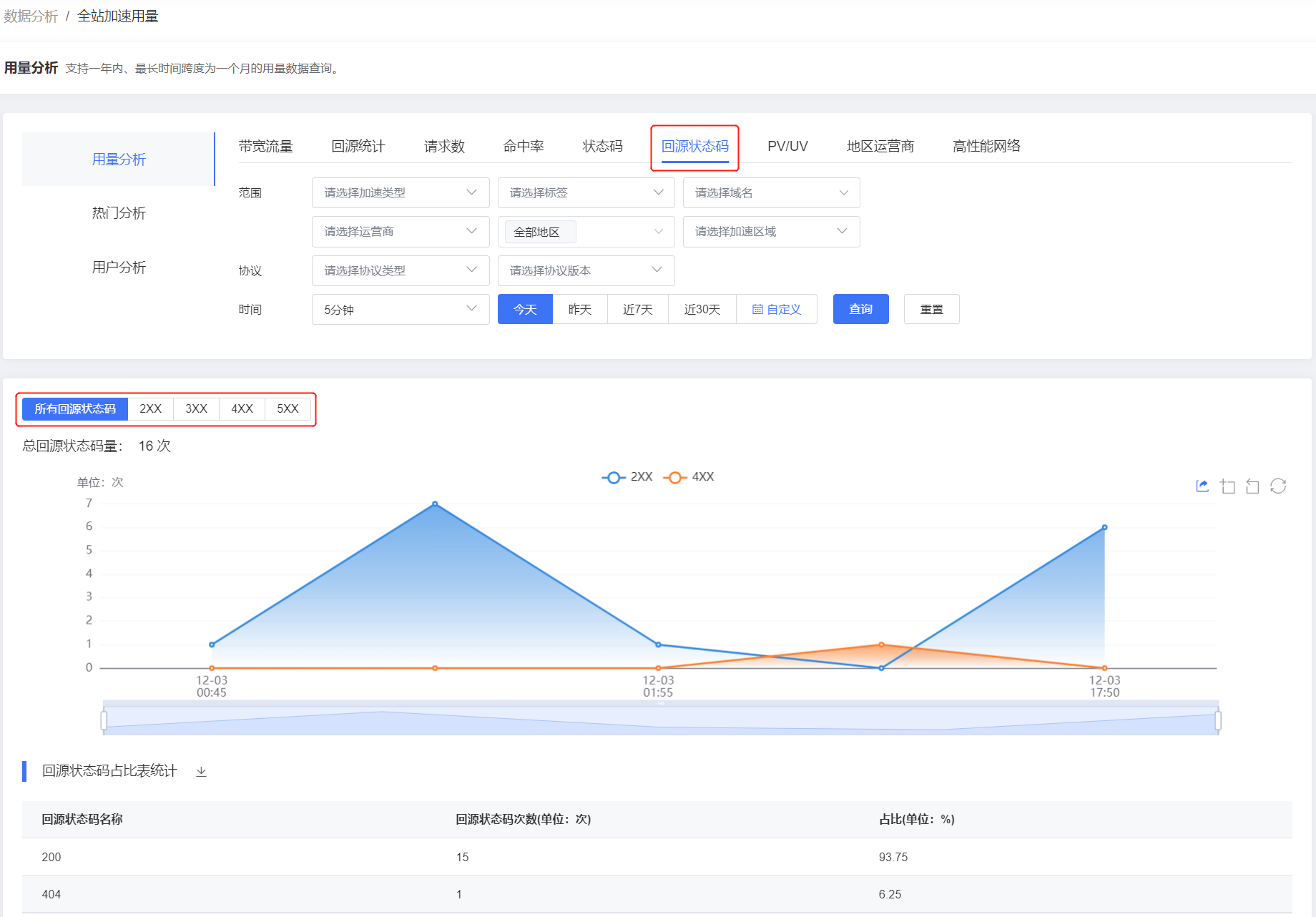Open the 请选择加速区域 dropdown

772,231
